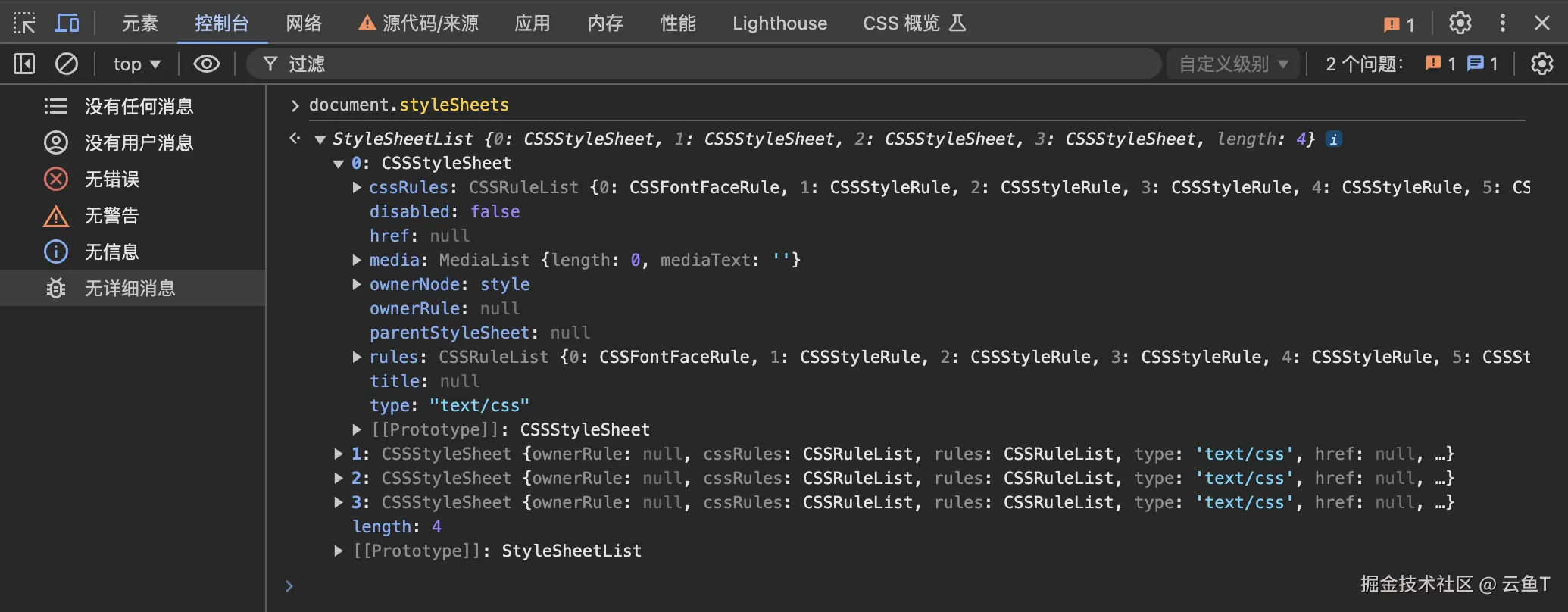
Task: Click the live expression eye icon
Action: pyautogui.click(x=206, y=64)
